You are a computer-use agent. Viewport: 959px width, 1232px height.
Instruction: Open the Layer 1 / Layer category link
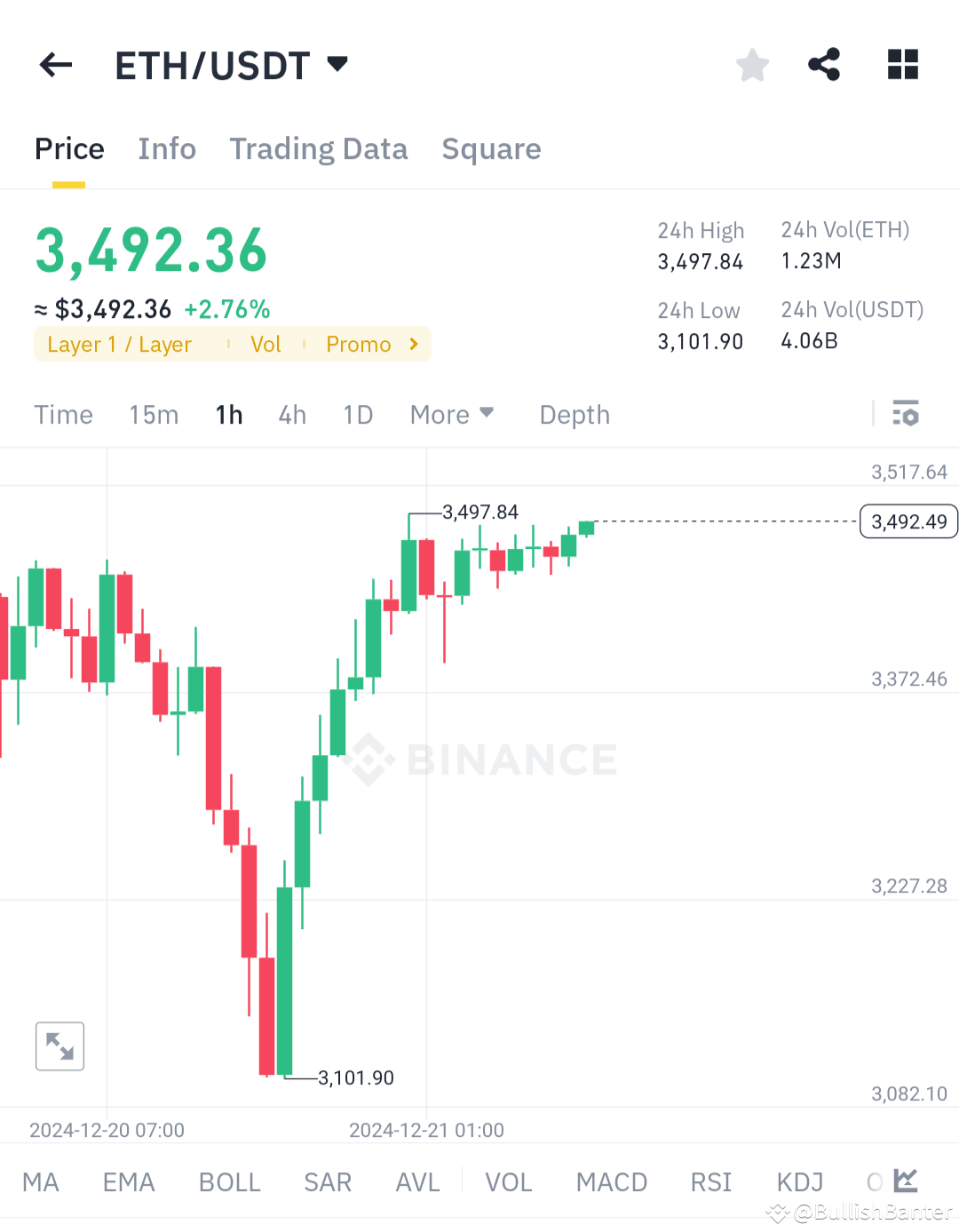tap(119, 344)
